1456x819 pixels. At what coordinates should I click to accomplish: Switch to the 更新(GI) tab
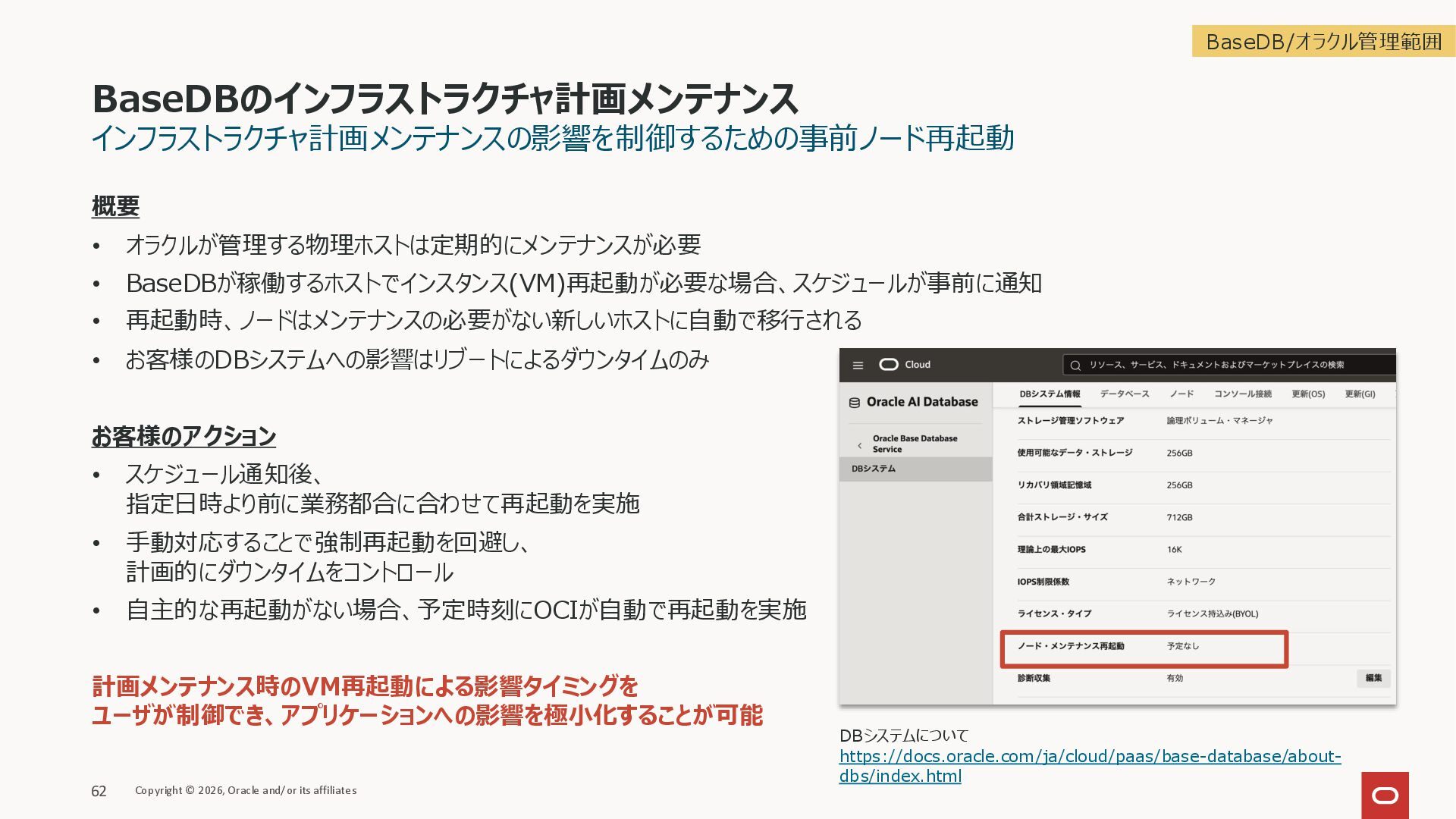pos(1360,394)
